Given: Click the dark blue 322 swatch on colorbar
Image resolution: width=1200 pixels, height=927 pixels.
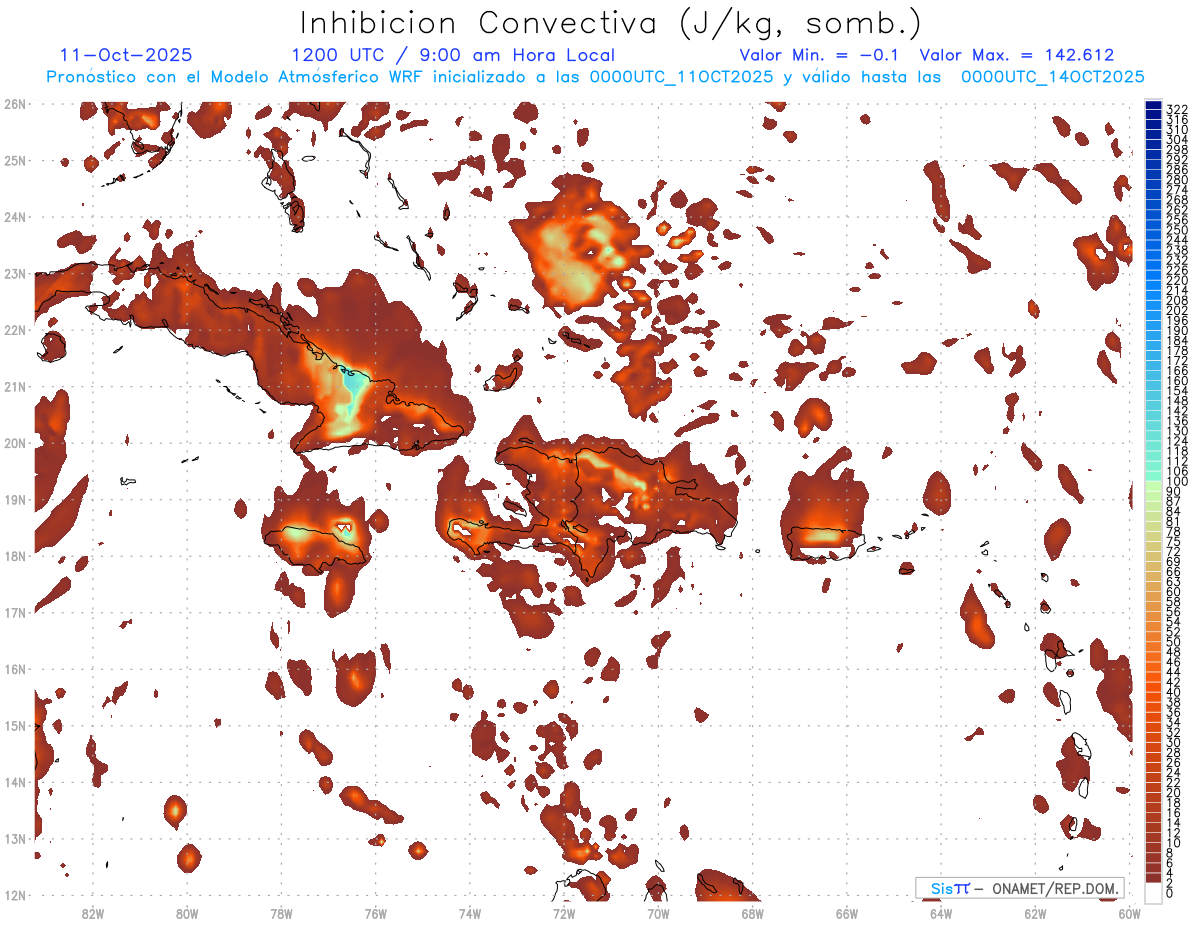Looking at the screenshot, I should click(x=1154, y=107).
